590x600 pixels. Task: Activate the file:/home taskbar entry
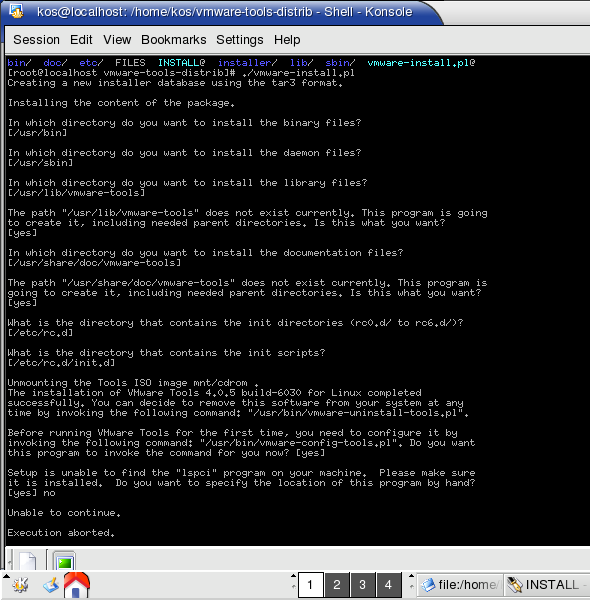click(460, 585)
